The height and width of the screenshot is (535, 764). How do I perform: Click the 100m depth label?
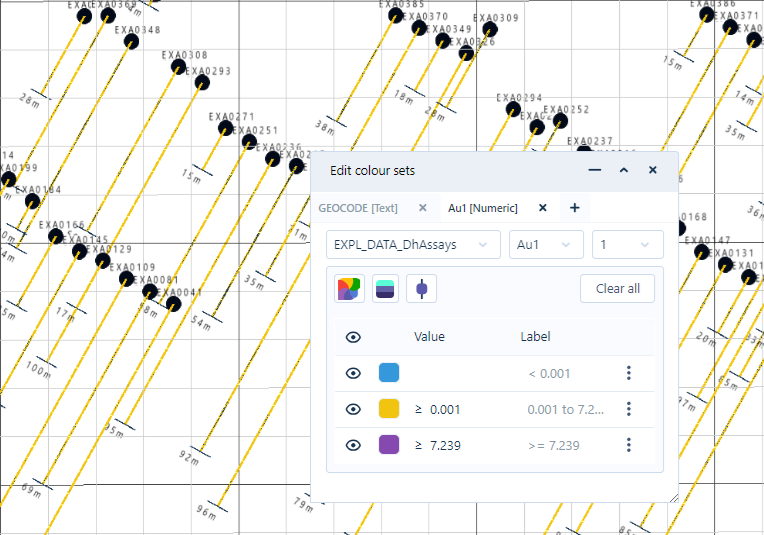click(38, 369)
